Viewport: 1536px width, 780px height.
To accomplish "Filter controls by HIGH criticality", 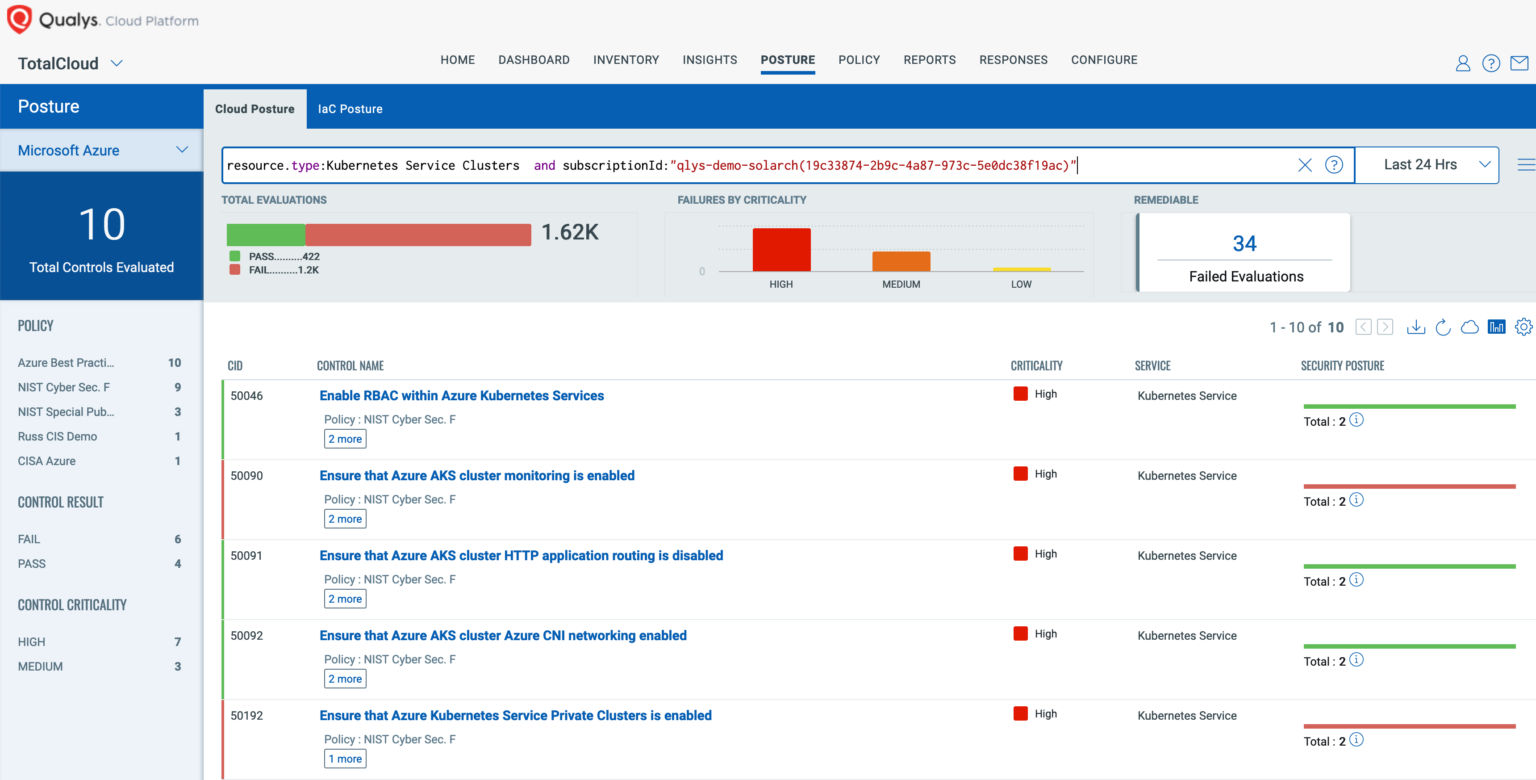I will coord(30,641).
